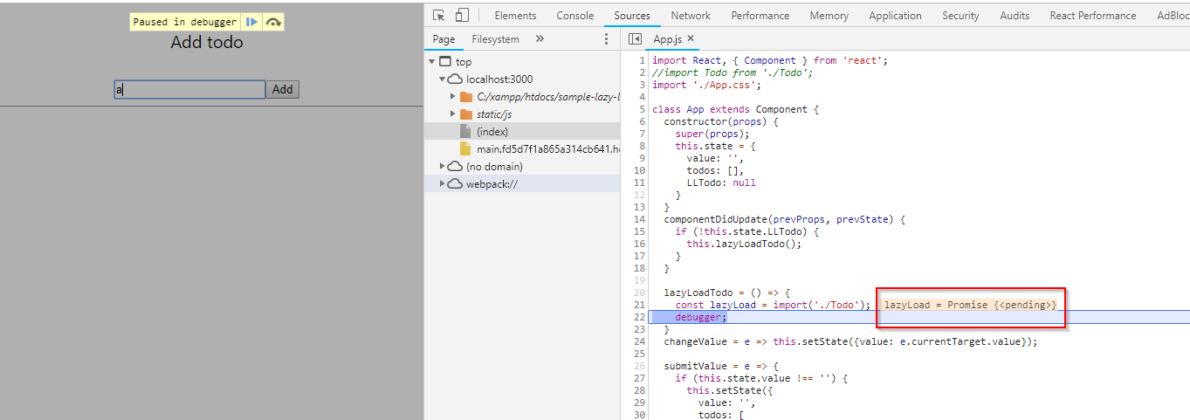This screenshot has height=420, width=1190.
Task: Toggle device toolbar emulation mode
Action: pos(461,15)
